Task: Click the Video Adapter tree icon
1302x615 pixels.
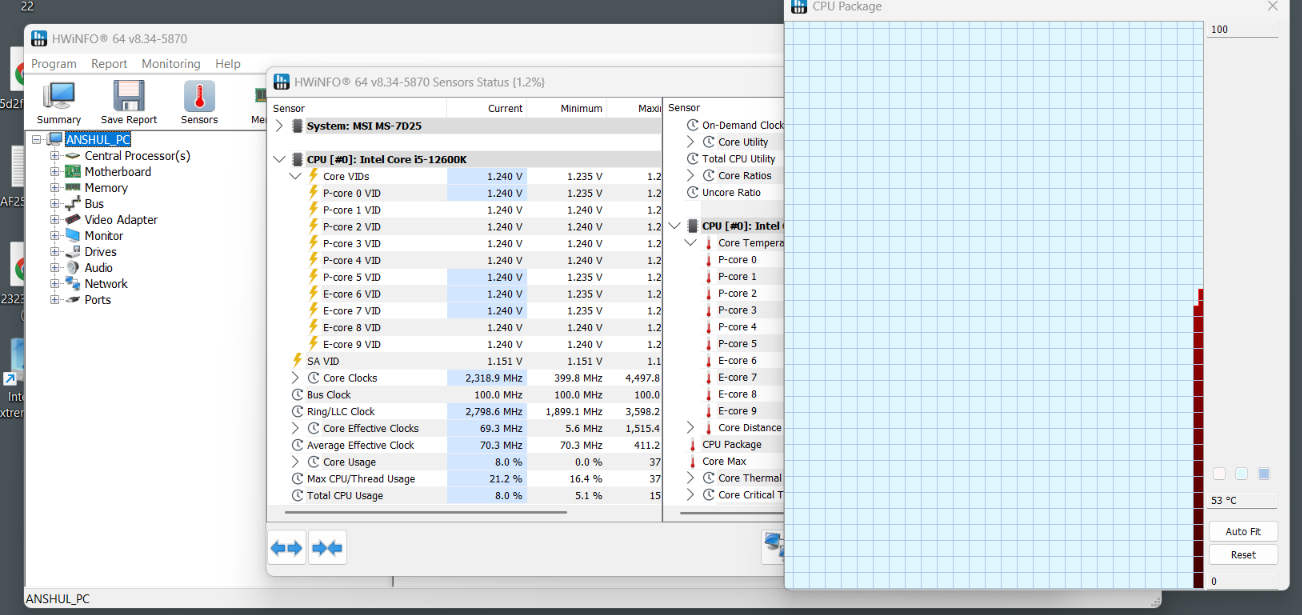Action: [x=73, y=220]
